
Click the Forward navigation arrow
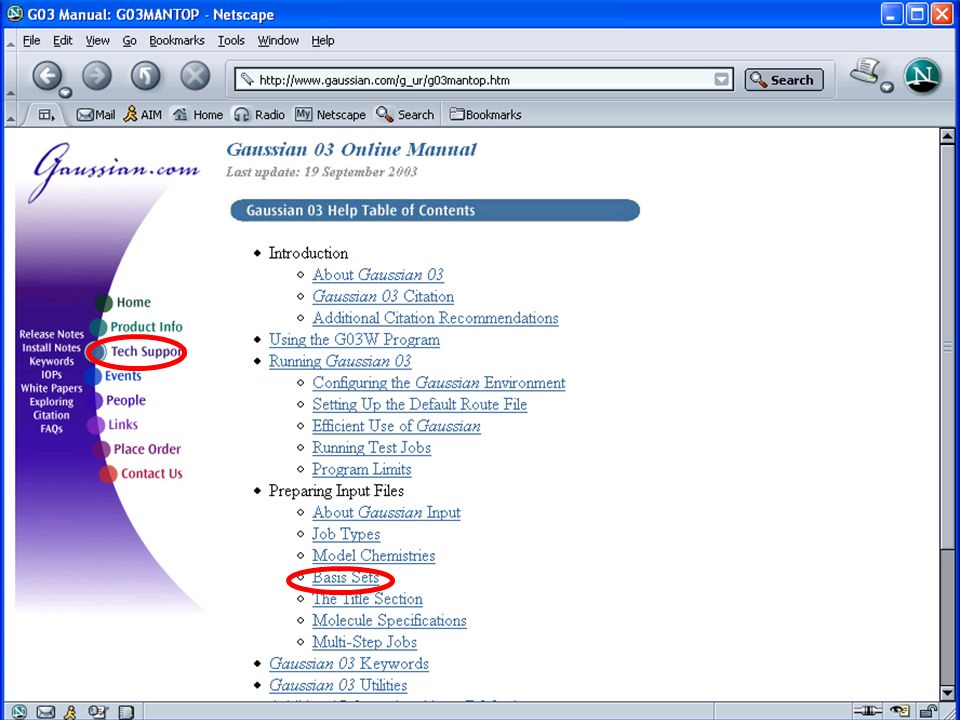97,77
